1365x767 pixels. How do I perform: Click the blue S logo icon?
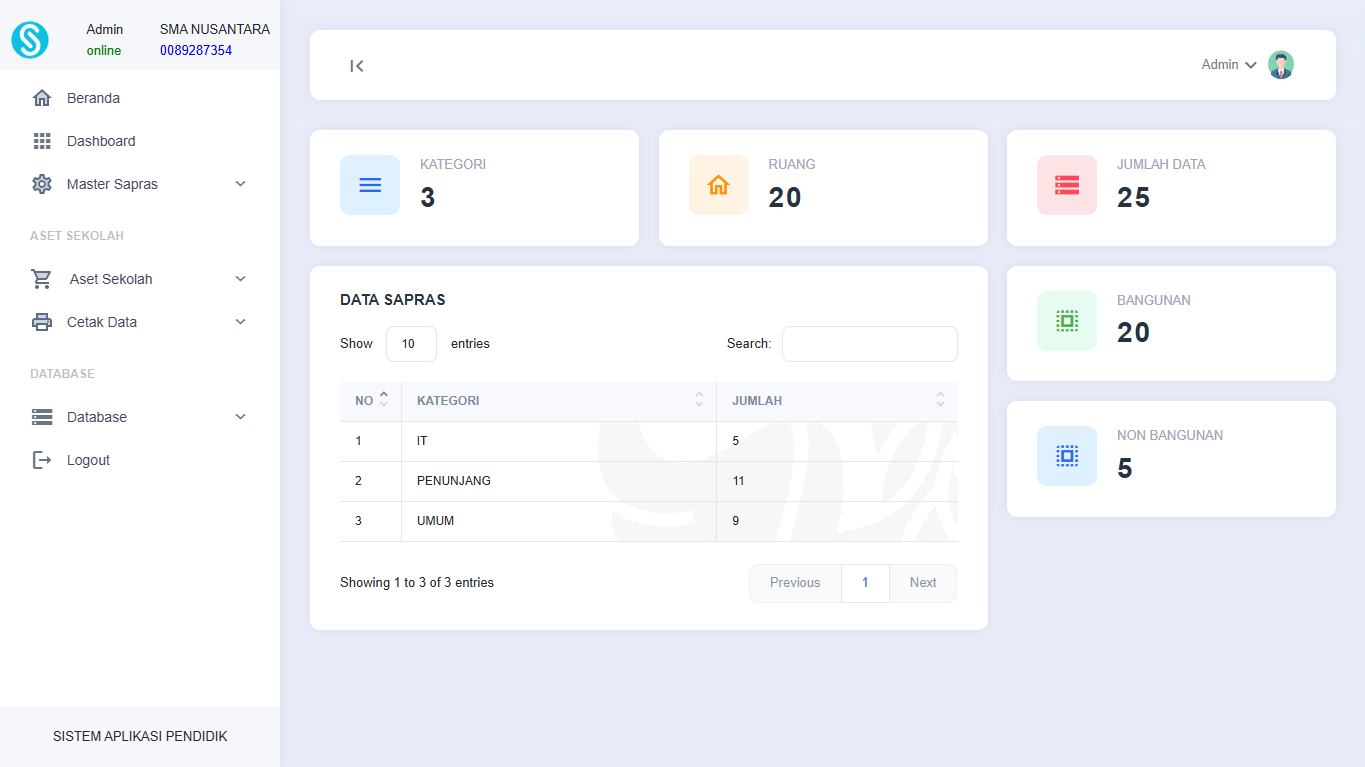point(30,40)
